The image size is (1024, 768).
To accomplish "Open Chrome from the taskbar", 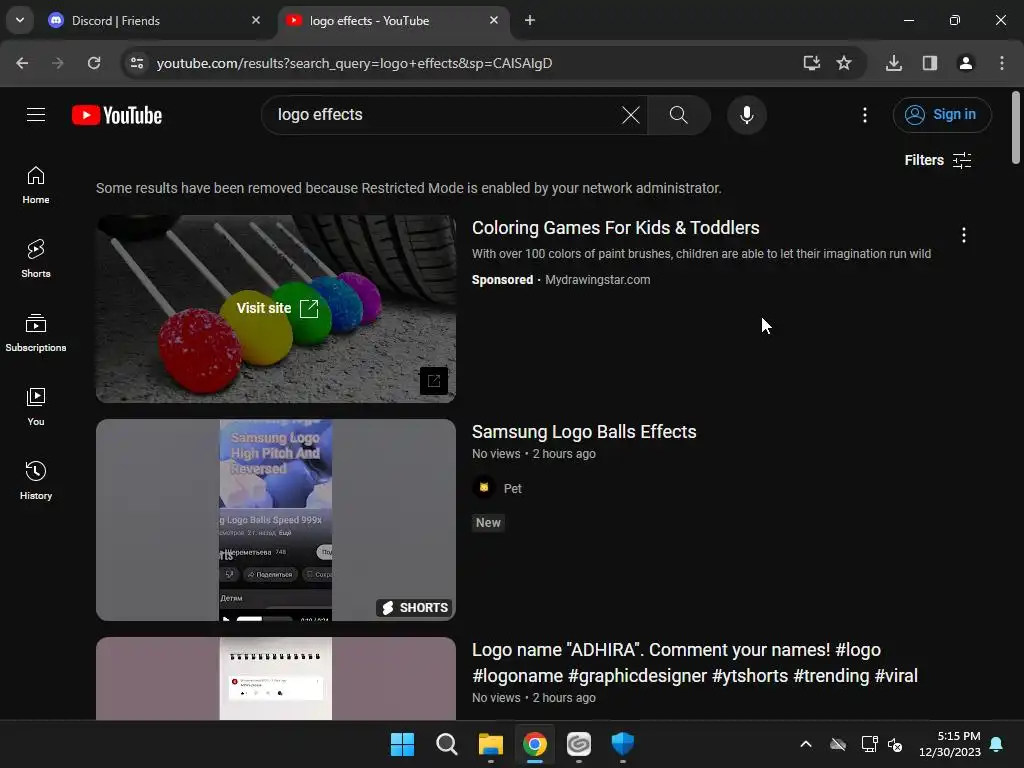I will [535, 744].
